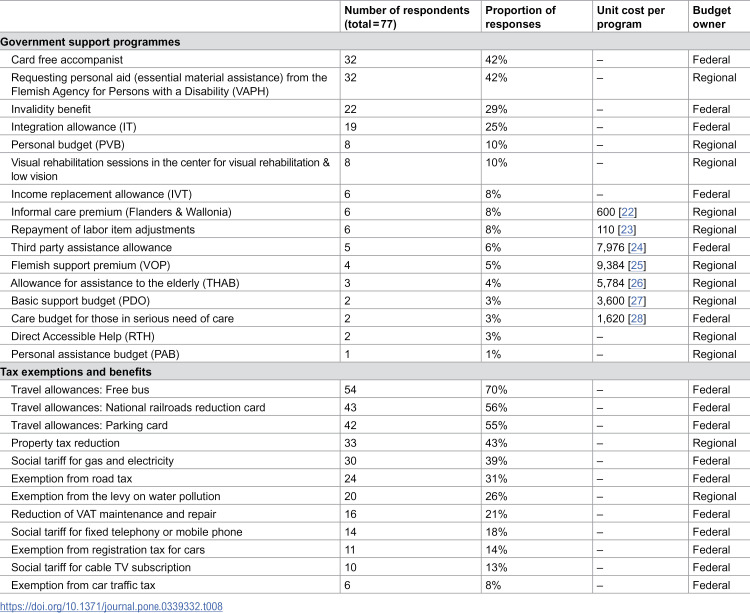
Task: Select the 'Unit cost per program' header
Action: [630, 17]
